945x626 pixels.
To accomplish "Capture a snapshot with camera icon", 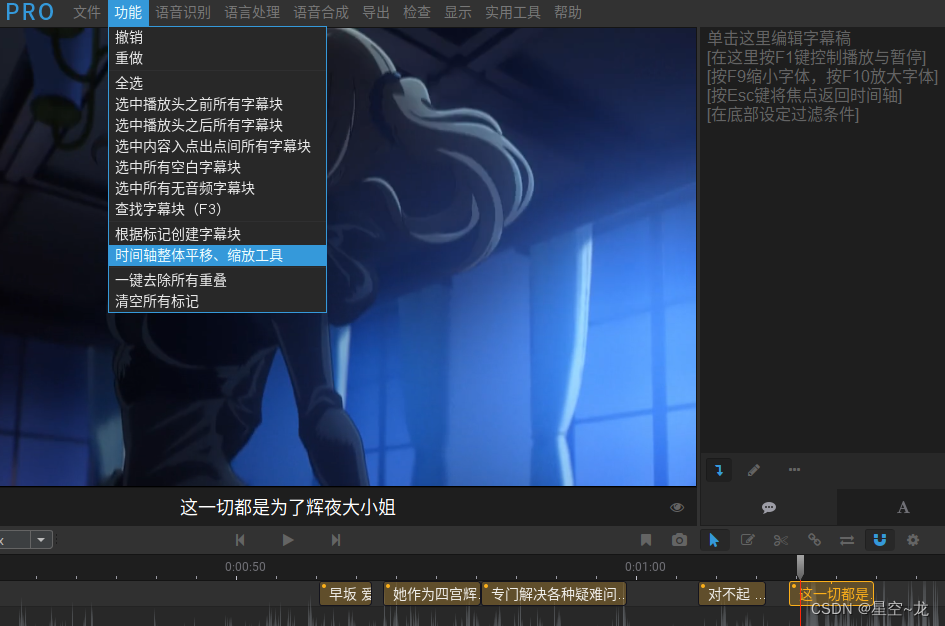I will [679, 540].
